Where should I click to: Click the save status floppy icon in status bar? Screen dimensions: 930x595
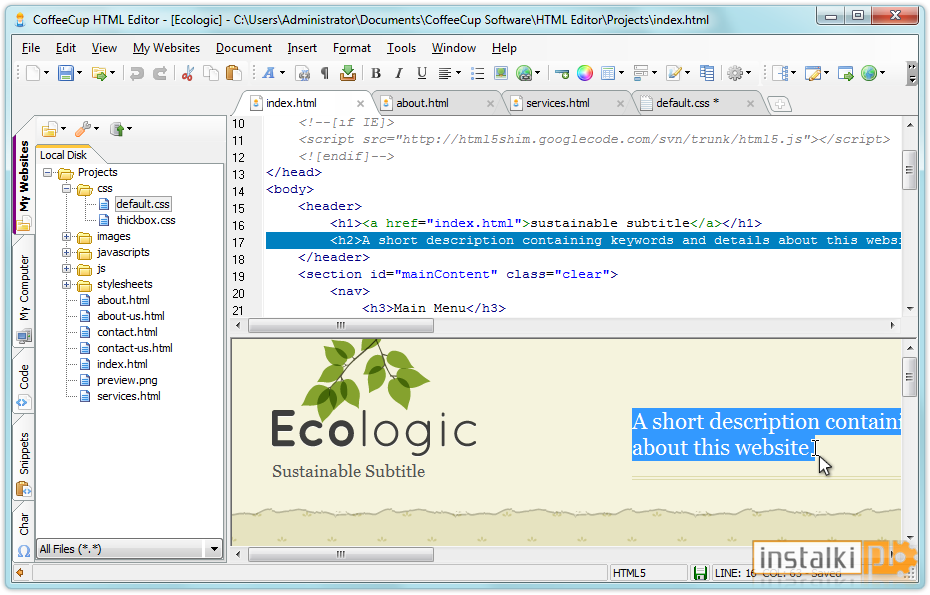(x=700, y=573)
